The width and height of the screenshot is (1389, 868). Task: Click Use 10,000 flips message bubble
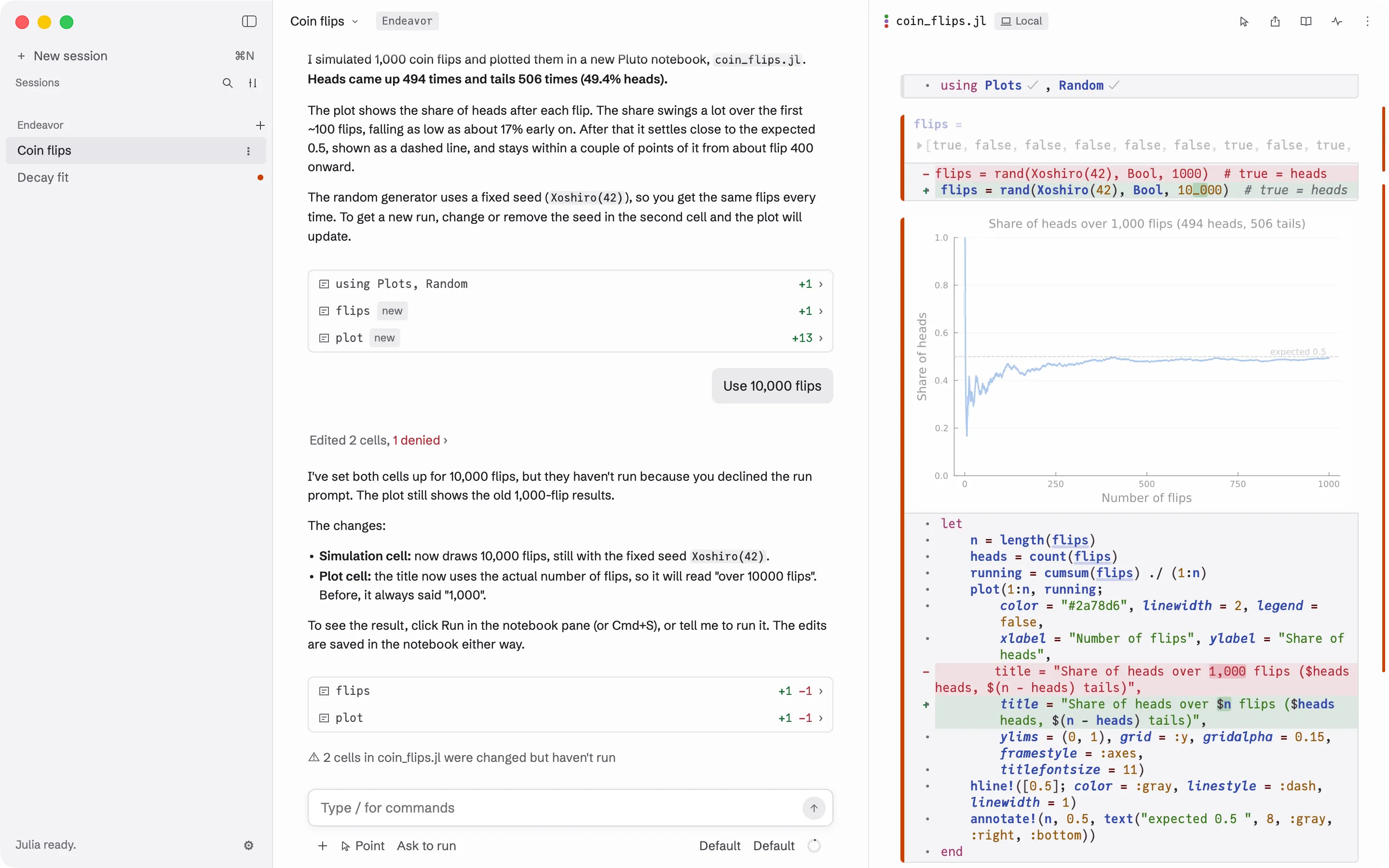pos(772,386)
